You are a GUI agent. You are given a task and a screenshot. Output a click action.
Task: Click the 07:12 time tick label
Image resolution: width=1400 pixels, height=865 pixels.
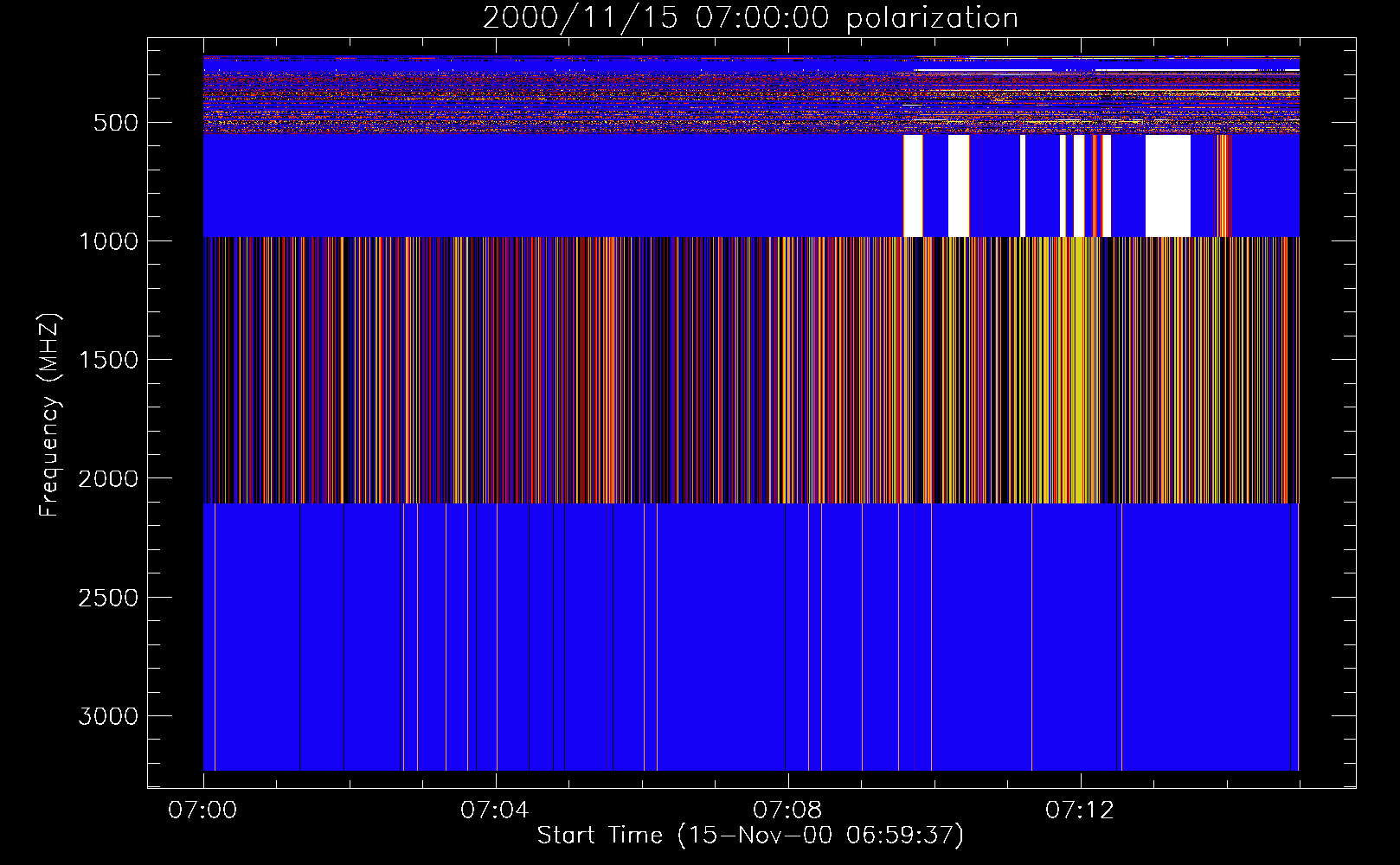(1080, 811)
